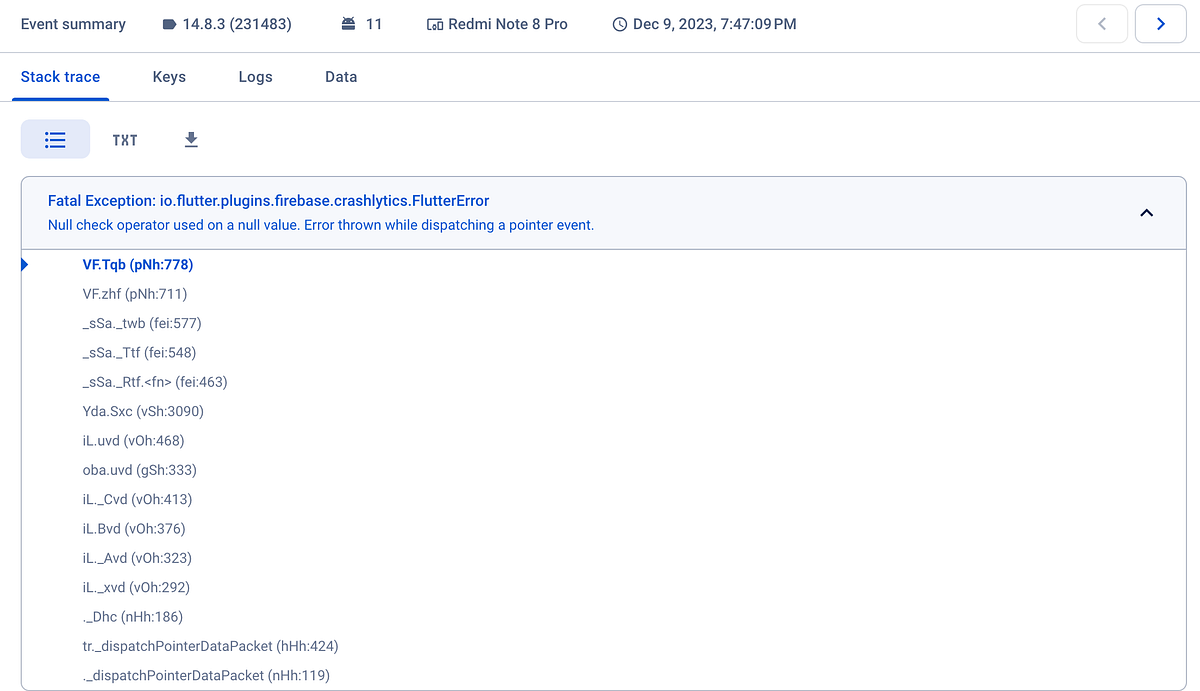This screenshot has height=691, width=1200.
Task: Collapse the FlutterError fatal exception section
Action: click(x=1146, y=213)
